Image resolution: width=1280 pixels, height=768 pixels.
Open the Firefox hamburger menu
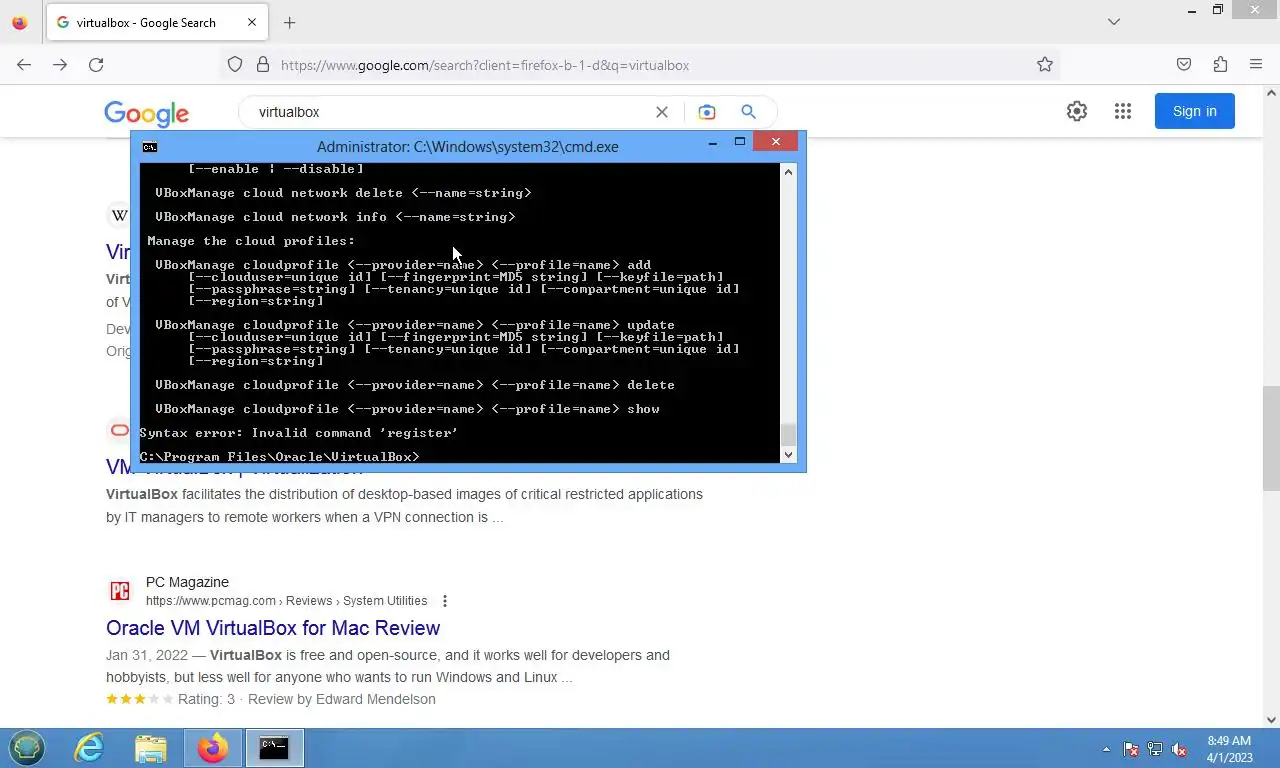click(1256, 65)
